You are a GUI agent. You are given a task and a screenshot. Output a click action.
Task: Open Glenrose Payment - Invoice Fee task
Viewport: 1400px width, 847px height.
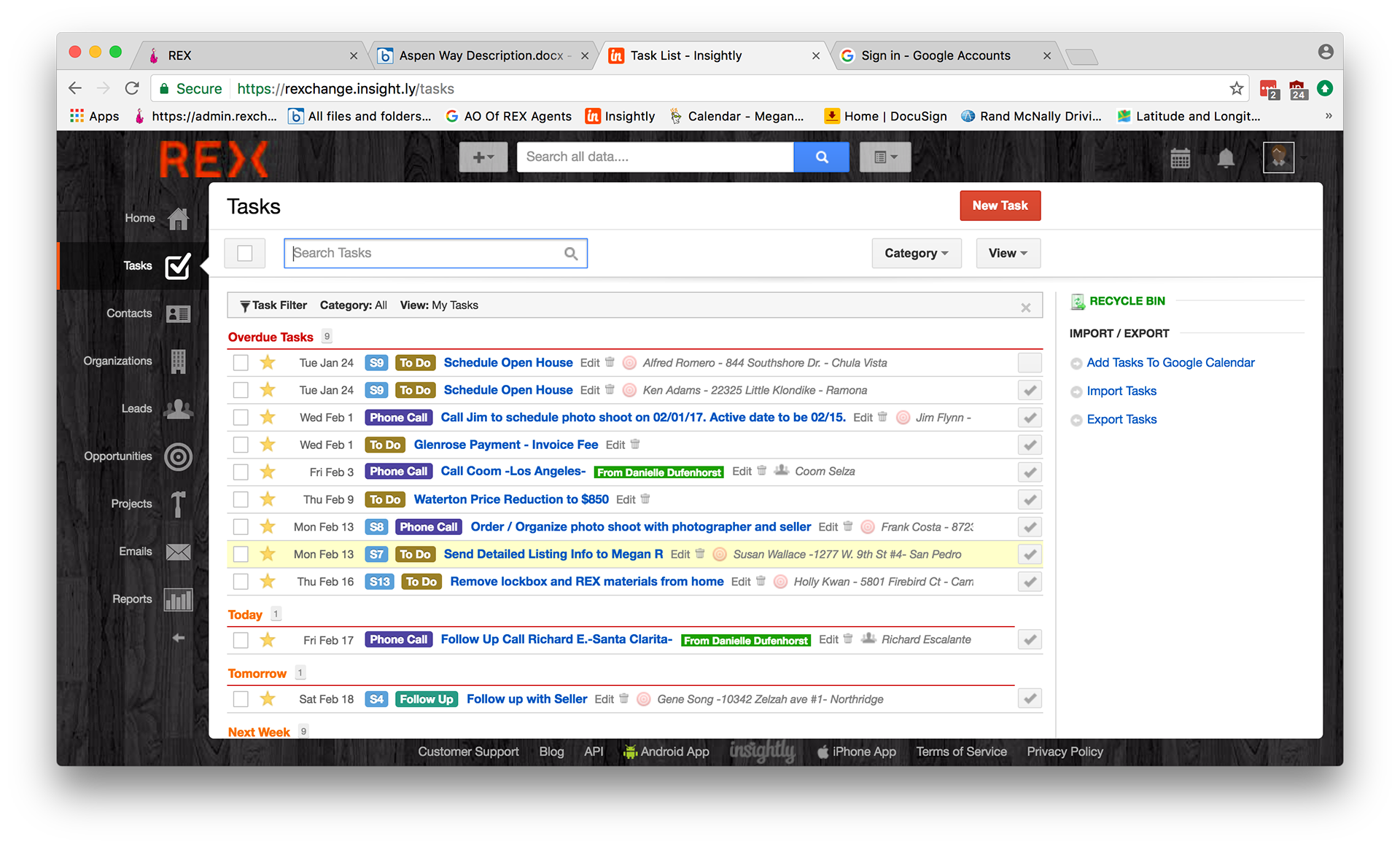(x=506, y=445)
